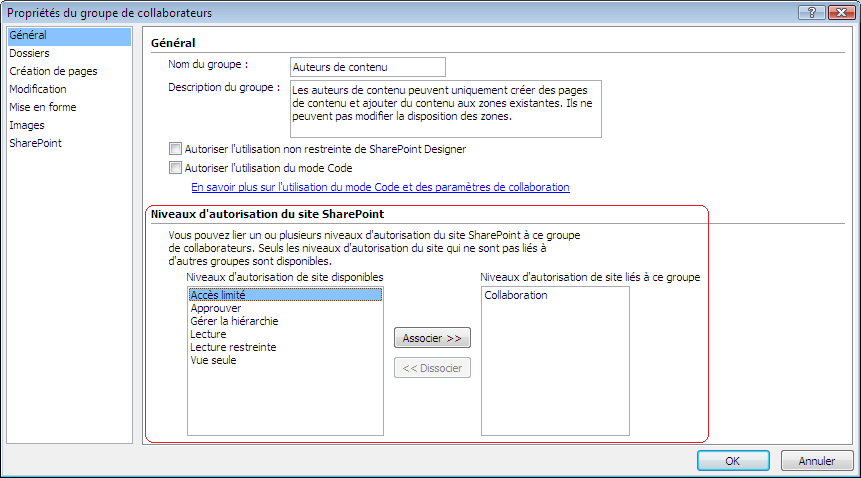This screenshot has width=861, height=478.
Task: Enable unrestricted use of SharePoint Designer
Action: [177, 149]
